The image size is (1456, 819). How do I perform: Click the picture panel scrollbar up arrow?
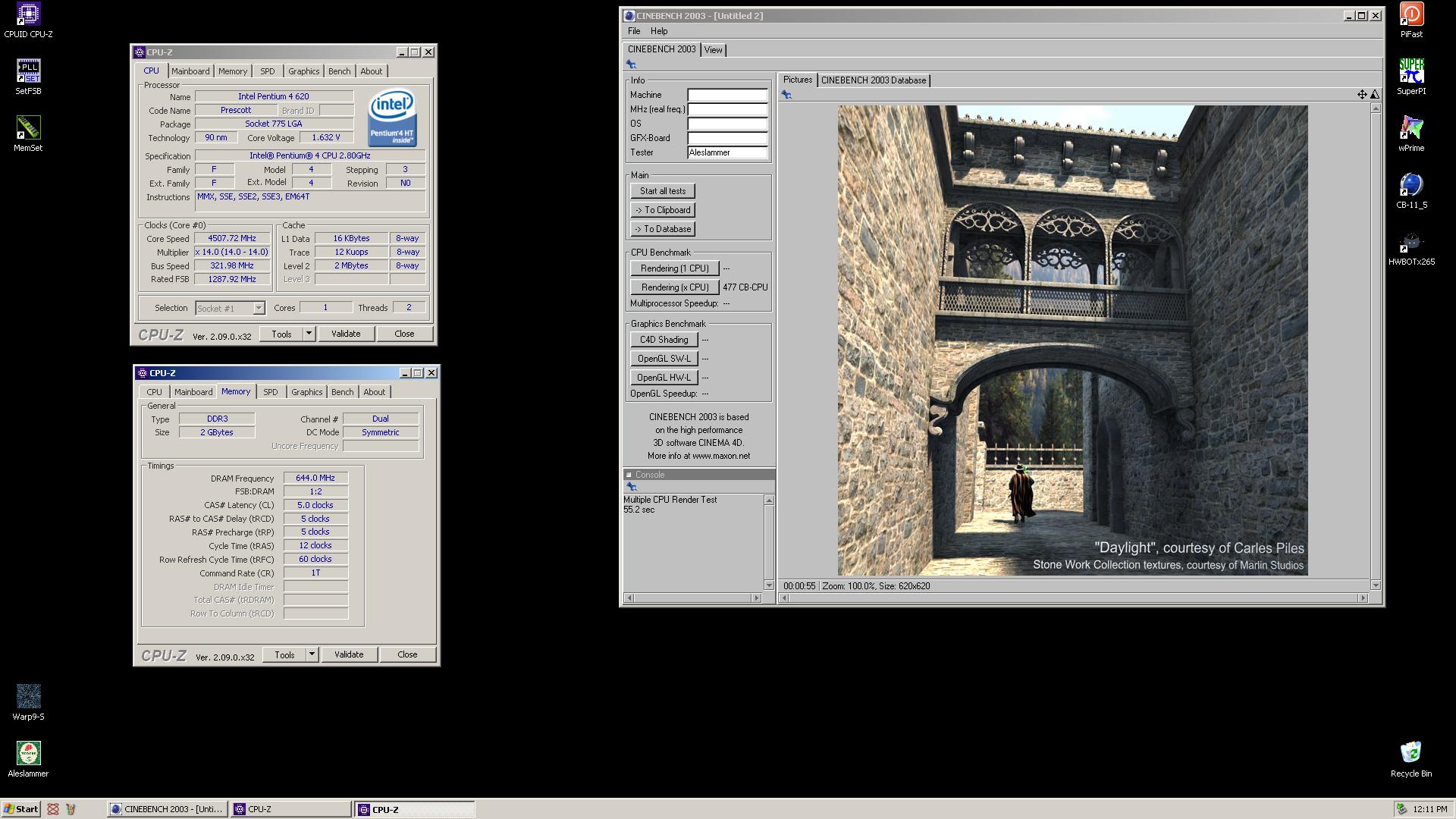tap(1376, 109)
